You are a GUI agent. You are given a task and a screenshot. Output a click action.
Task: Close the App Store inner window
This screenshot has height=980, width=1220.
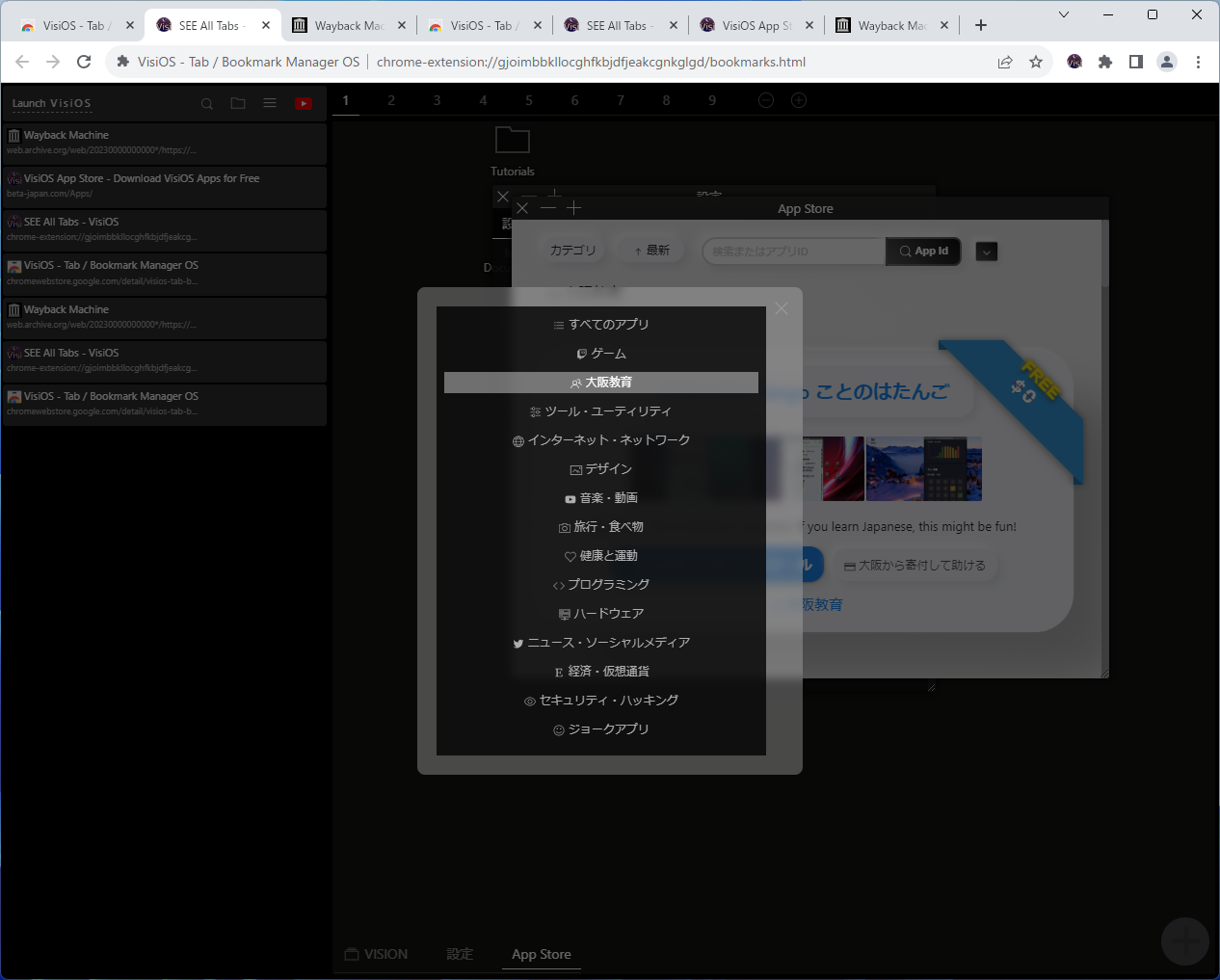[522, 208]
